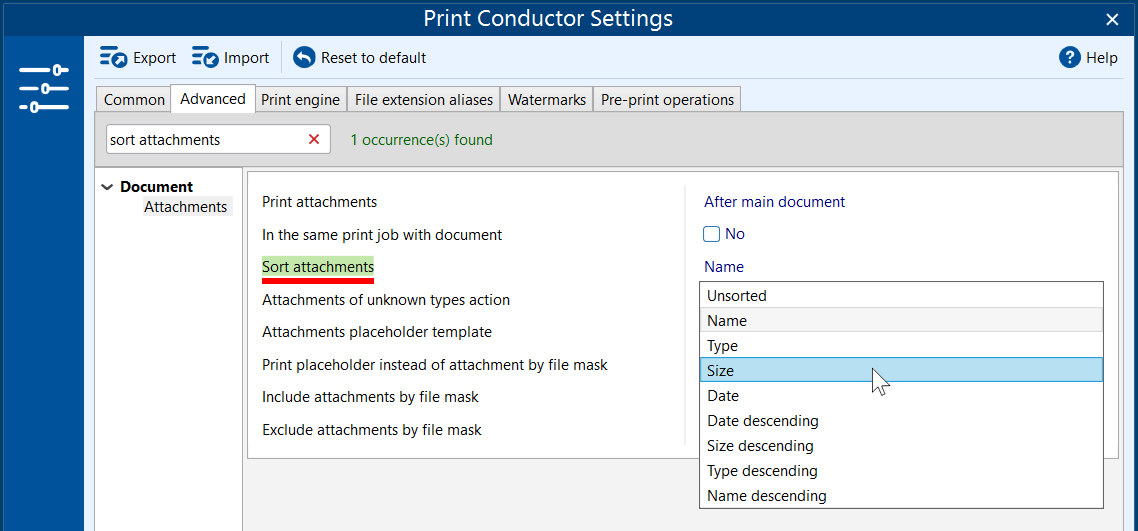
Task: Select Attachments in the tree
Action: 185,207
